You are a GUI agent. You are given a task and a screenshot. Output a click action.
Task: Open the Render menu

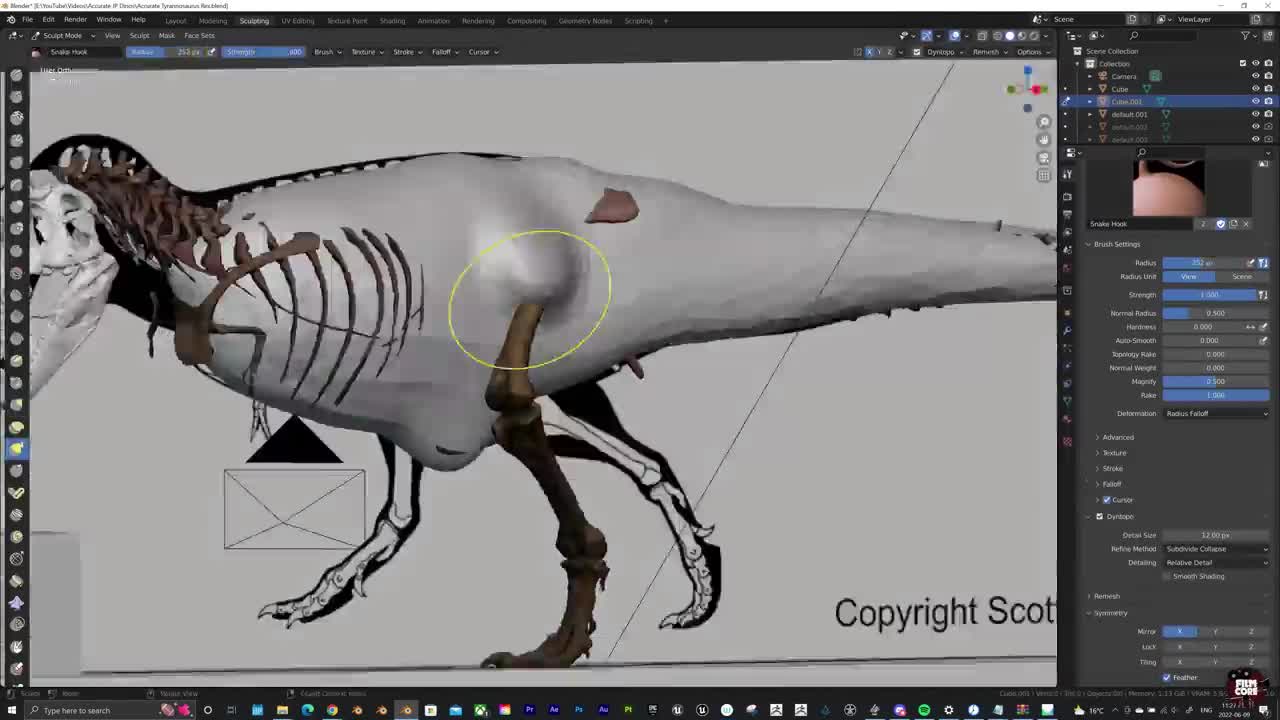(75, 20)
